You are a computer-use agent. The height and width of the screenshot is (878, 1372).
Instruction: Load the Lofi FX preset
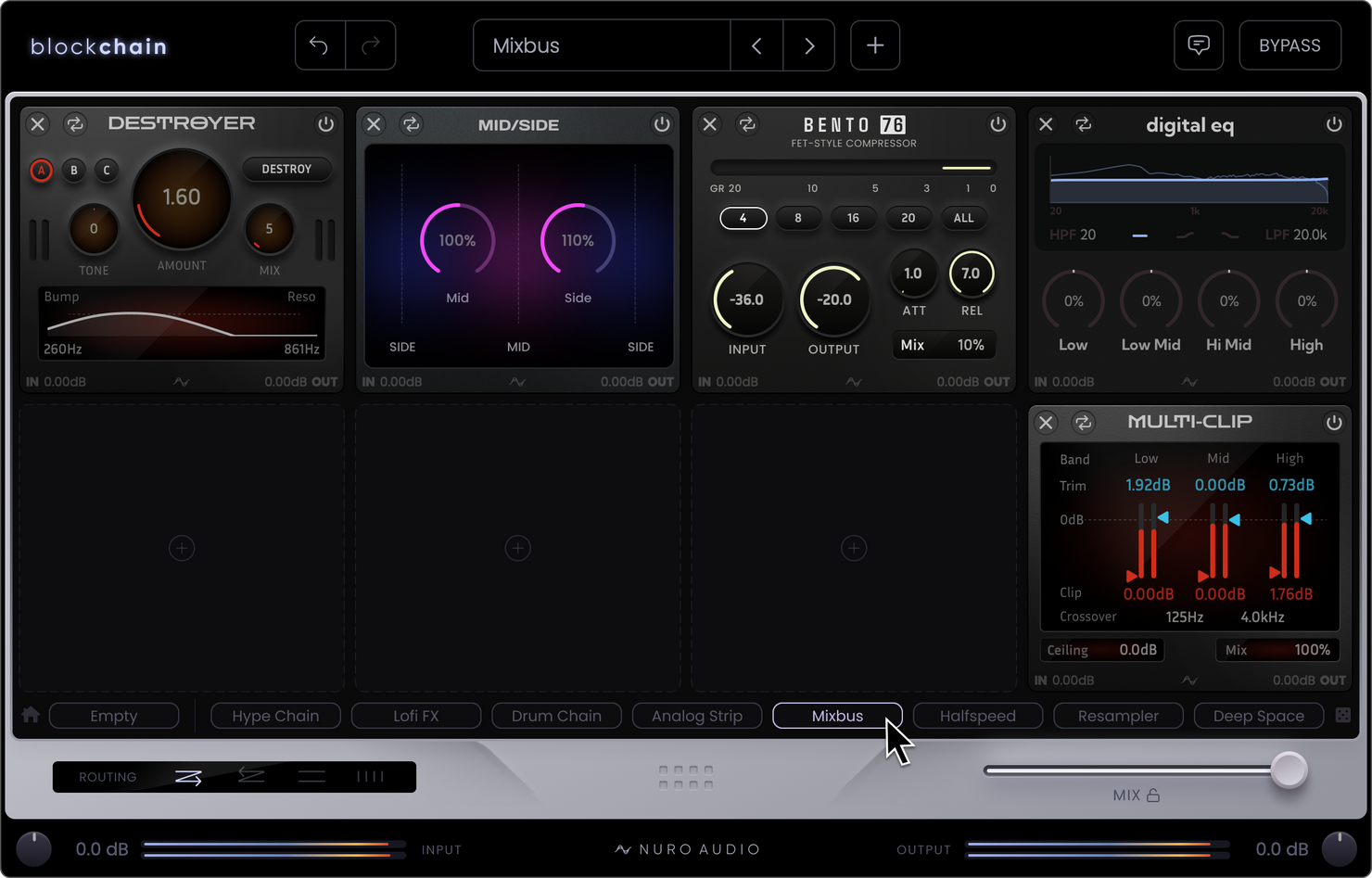click(416, 716)
